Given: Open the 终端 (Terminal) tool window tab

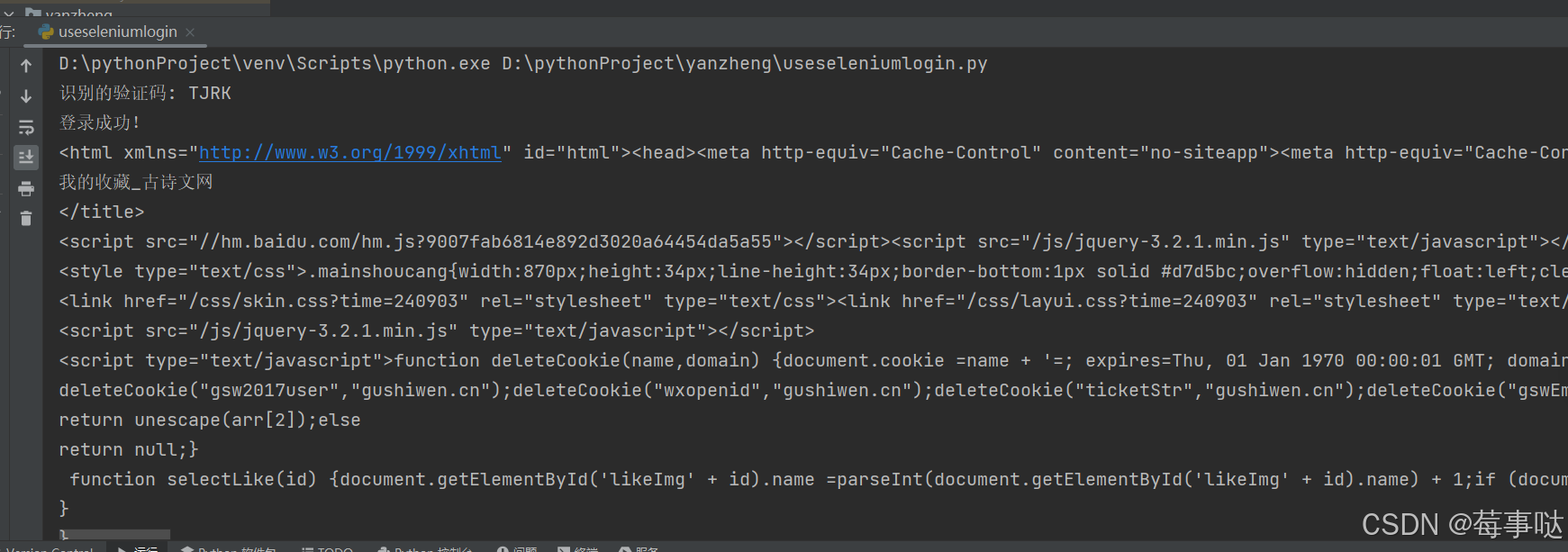Looking at the screenshot, I should tap(577, 547).
